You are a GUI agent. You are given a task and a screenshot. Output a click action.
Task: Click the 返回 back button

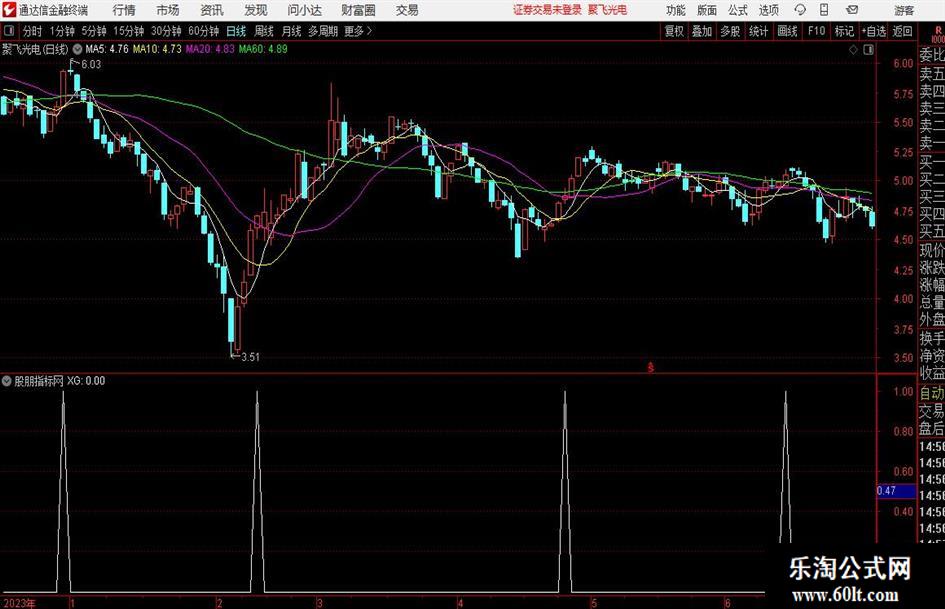click(902, 31)
